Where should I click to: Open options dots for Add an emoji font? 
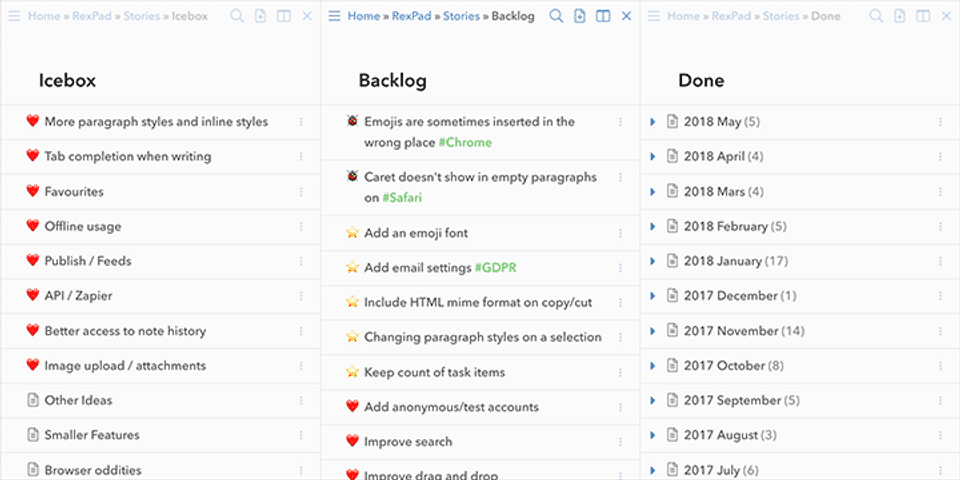tap(620, 233)
